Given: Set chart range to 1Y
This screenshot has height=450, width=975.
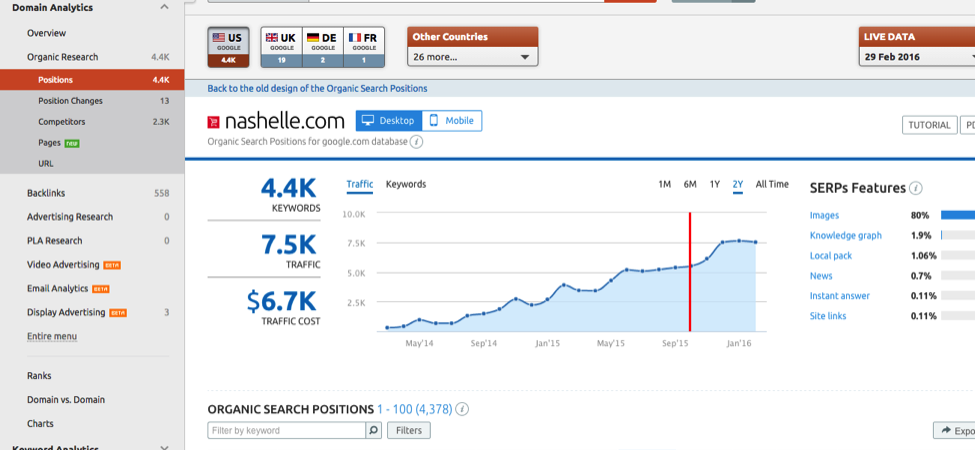Looking at the screenshot, I should point(714,184).
